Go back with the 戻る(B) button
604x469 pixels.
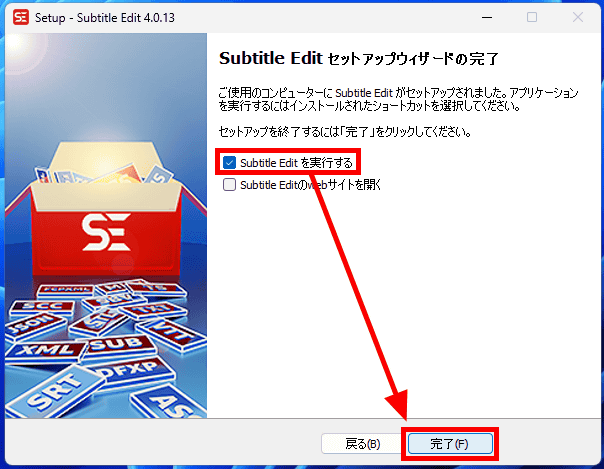click(363, 444)
